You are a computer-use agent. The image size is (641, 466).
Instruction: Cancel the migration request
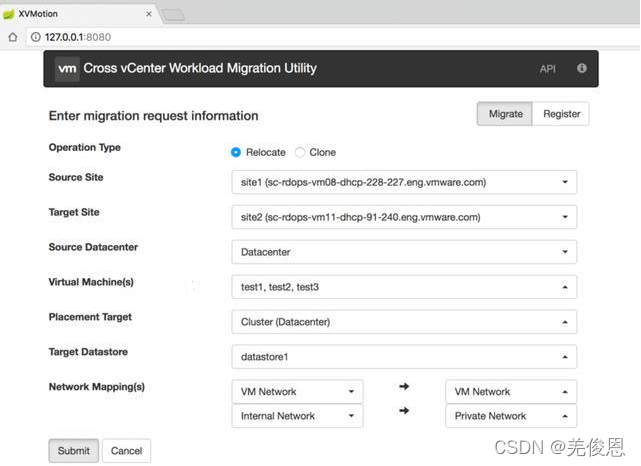coord(126,451)
